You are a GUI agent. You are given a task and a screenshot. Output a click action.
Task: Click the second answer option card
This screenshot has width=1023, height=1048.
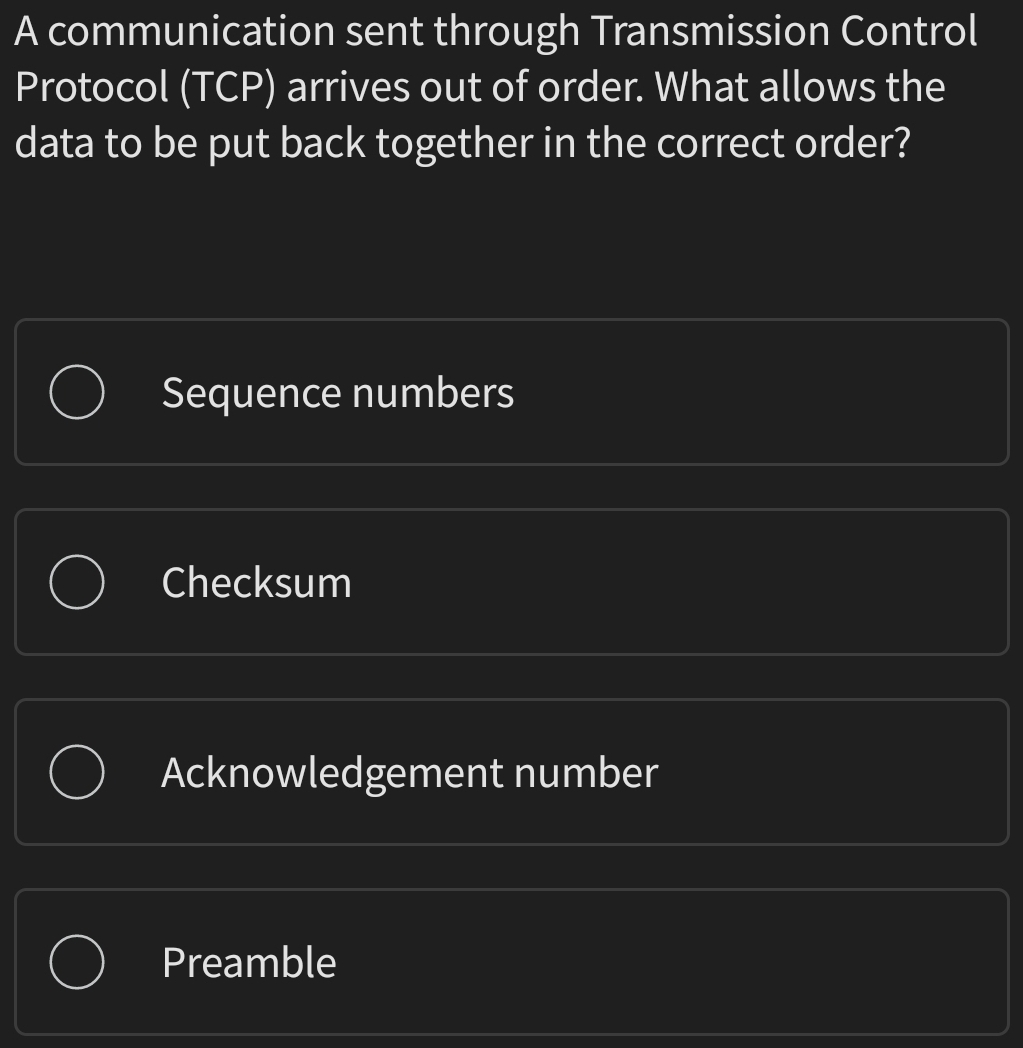pyautogui.click(x=512, y=582)
